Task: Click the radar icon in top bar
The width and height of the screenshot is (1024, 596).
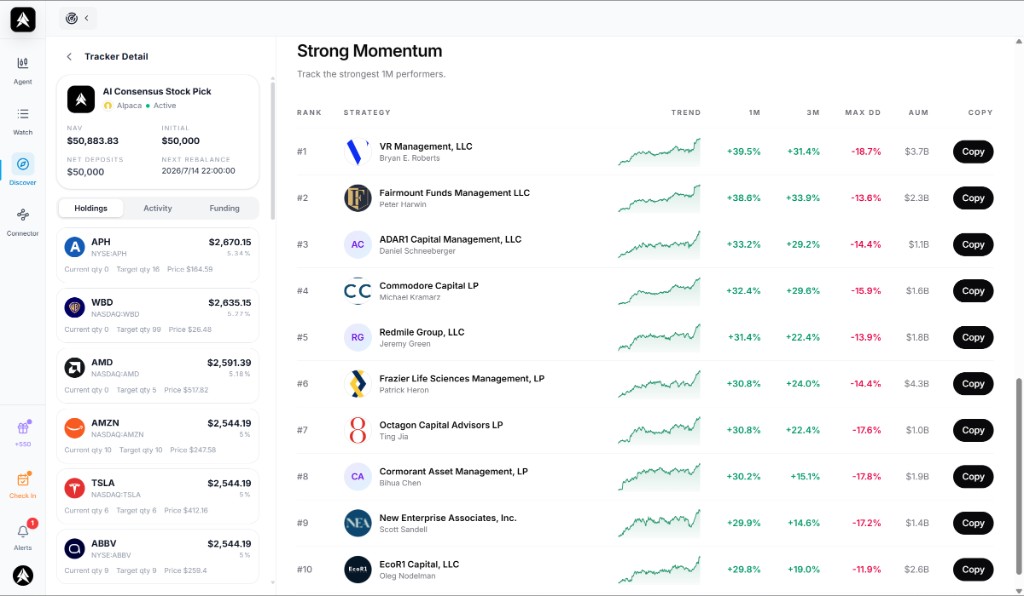Action: point(72,18)
